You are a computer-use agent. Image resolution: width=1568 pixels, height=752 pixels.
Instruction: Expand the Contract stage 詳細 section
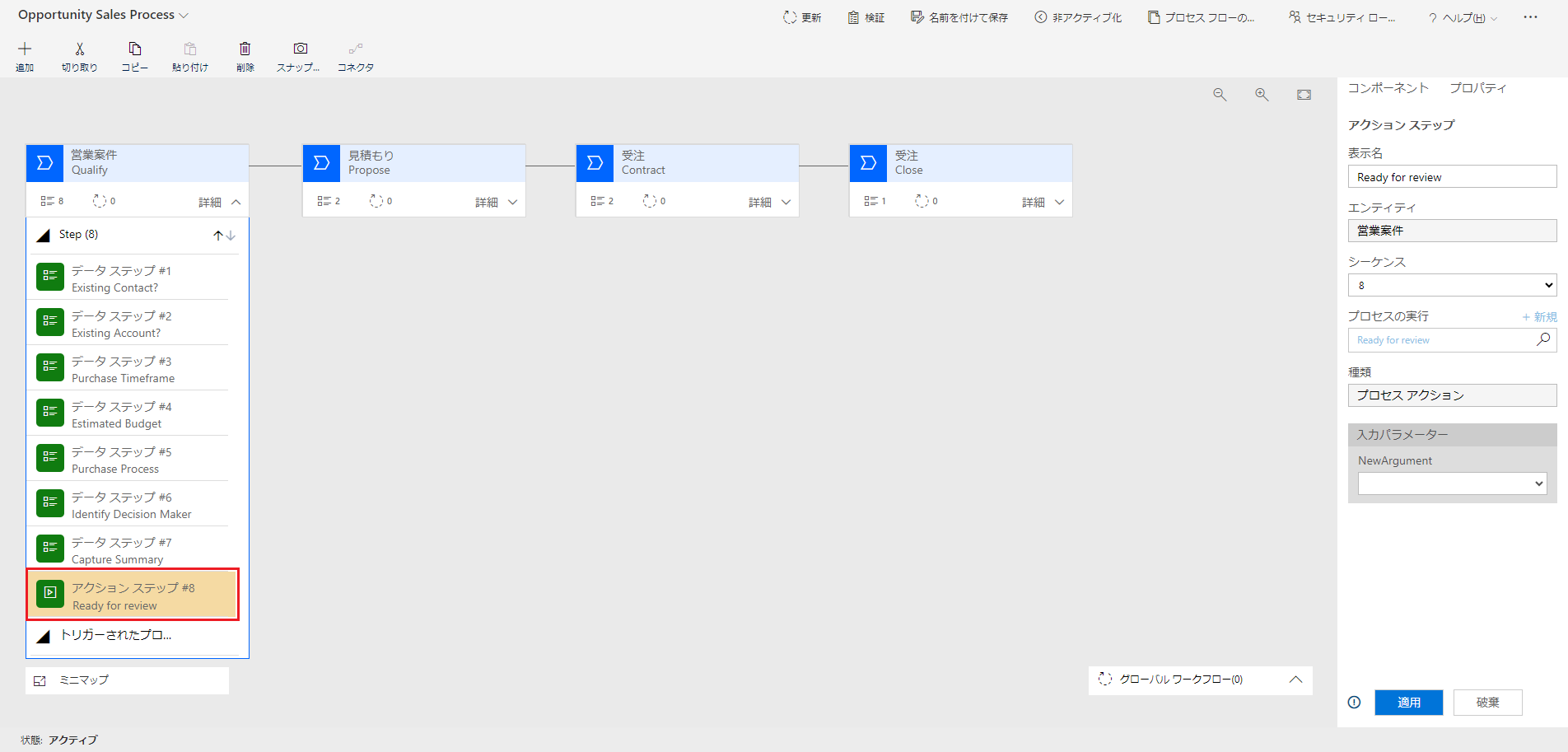pos(770,202)
